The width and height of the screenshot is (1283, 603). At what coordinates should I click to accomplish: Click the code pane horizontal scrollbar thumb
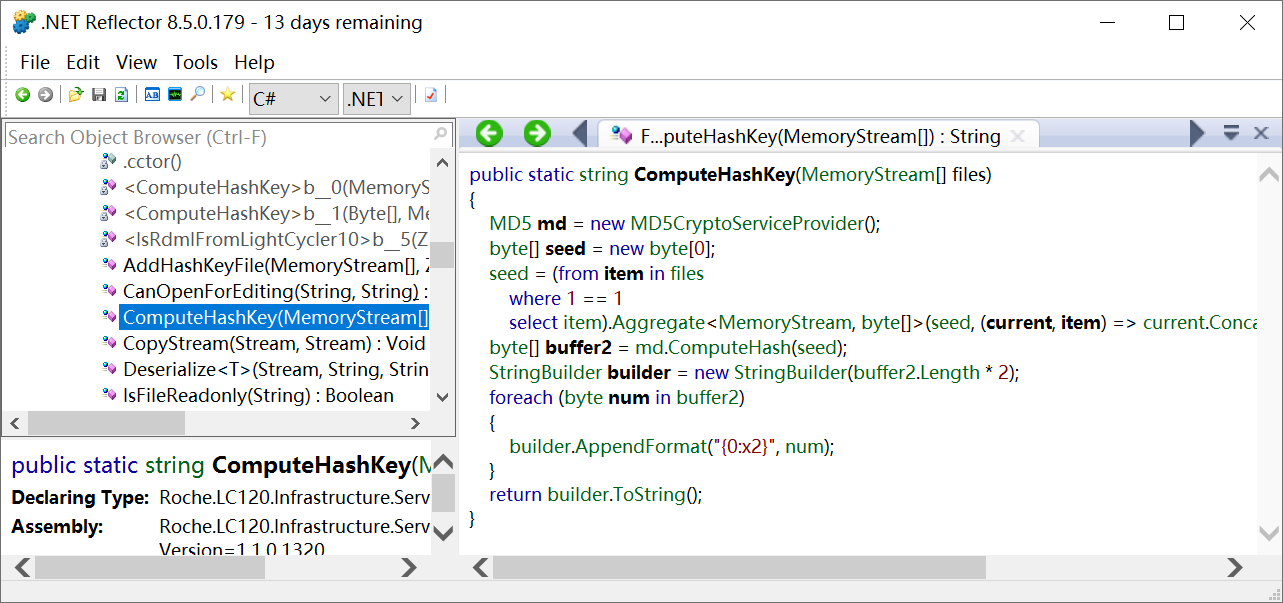point(739,567)
